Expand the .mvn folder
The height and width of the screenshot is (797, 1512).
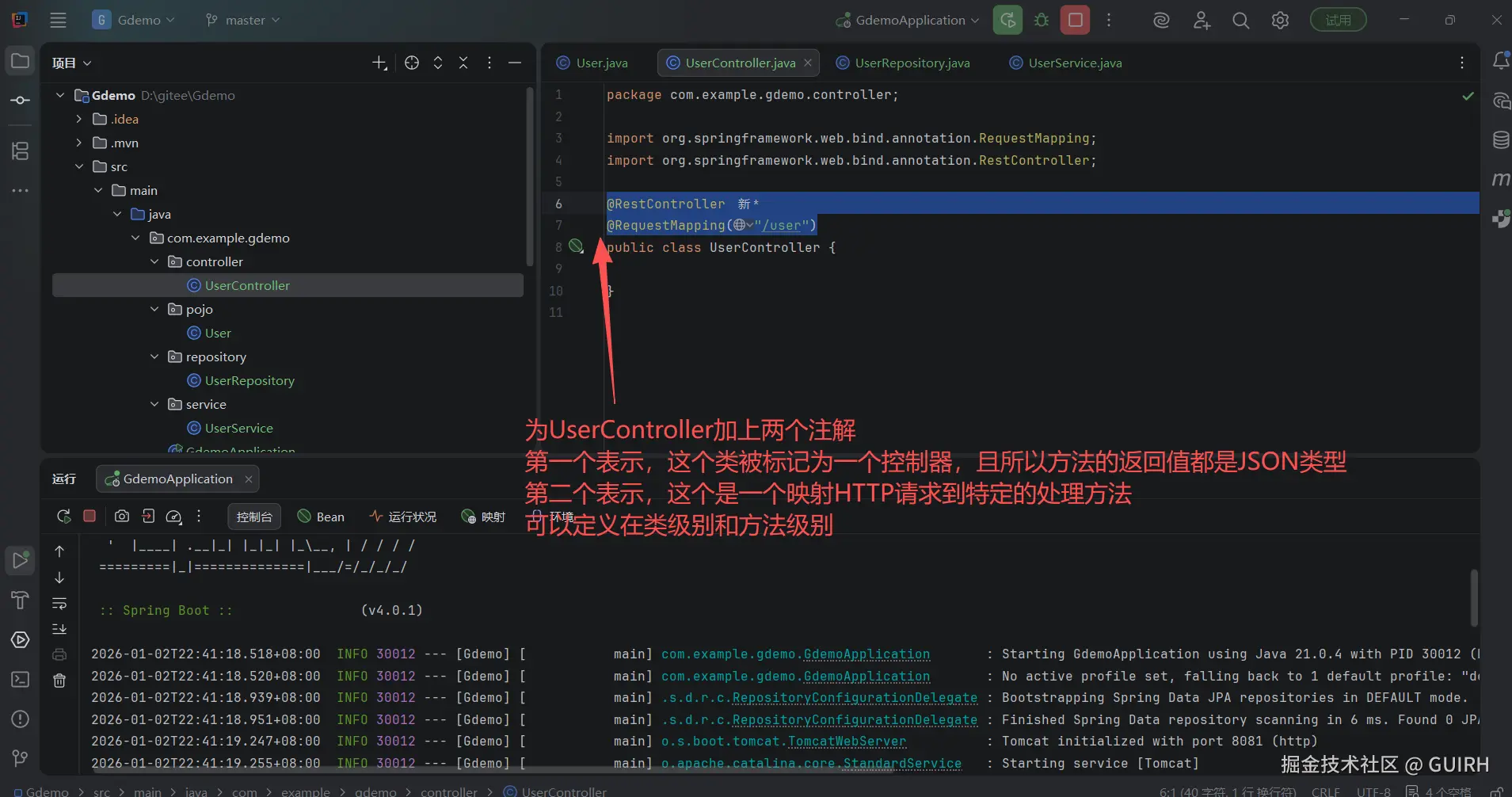pos(79,143)
